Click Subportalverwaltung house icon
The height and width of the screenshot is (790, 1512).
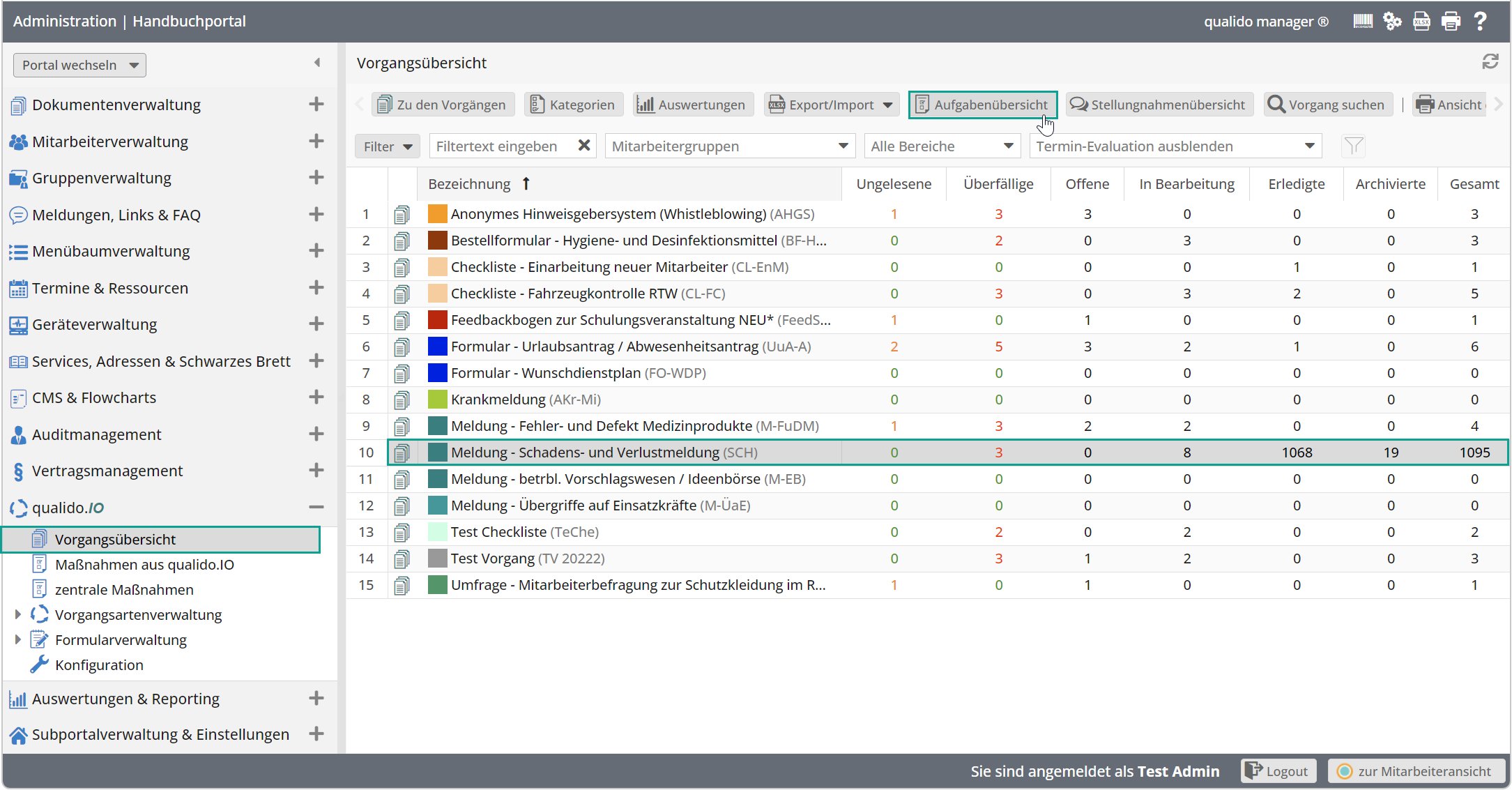18,735
